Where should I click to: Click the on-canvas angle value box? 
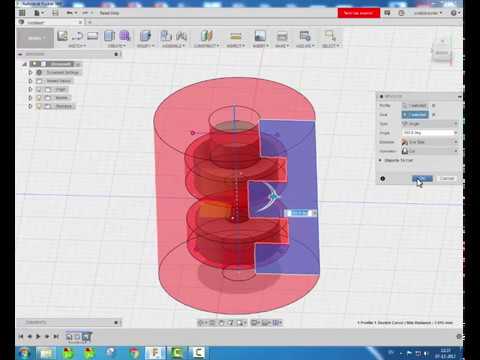point(300,213)
